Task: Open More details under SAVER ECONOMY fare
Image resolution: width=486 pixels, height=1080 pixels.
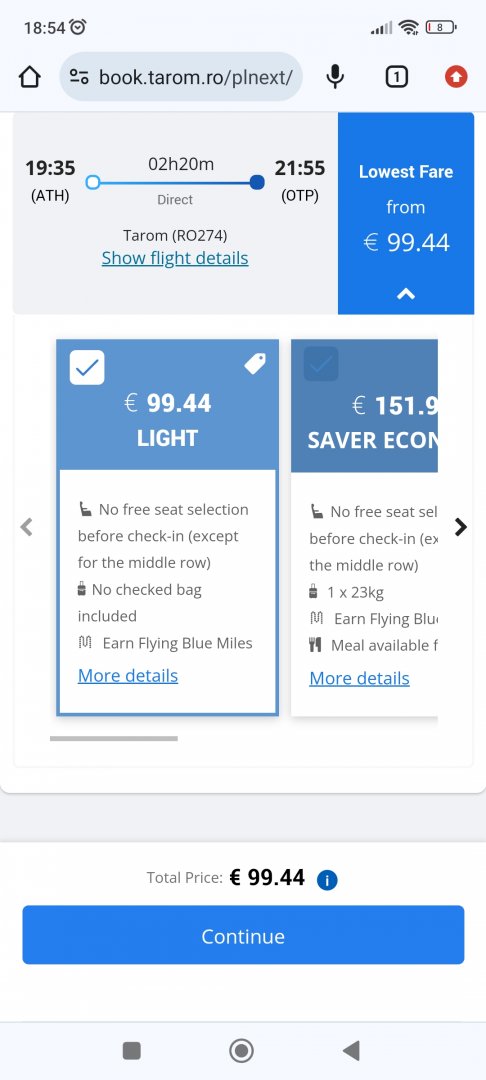Action: [359, 678]
